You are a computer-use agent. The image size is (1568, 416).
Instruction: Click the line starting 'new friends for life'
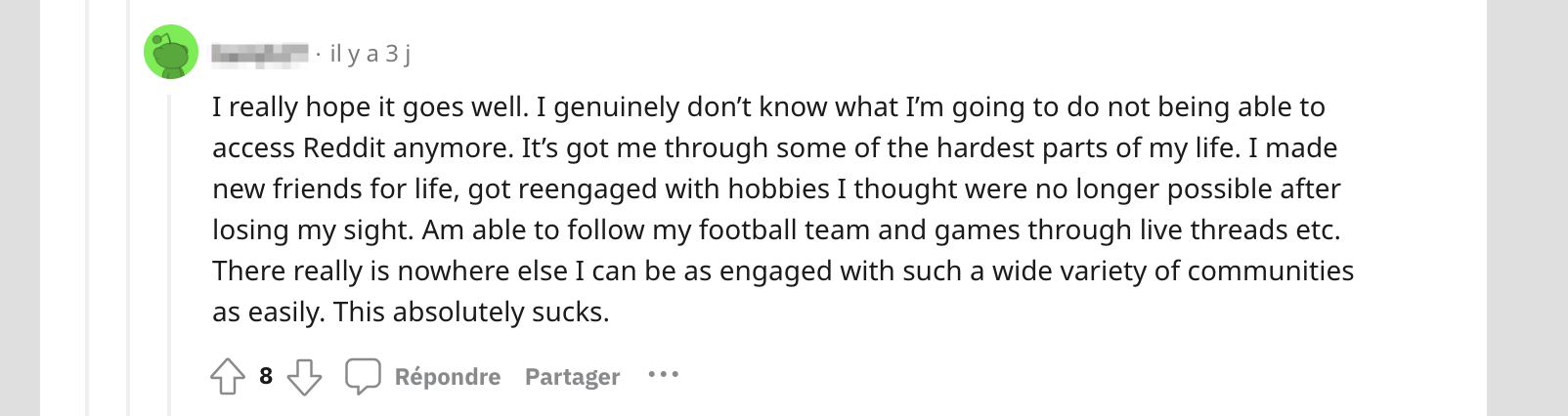point(777,188)
